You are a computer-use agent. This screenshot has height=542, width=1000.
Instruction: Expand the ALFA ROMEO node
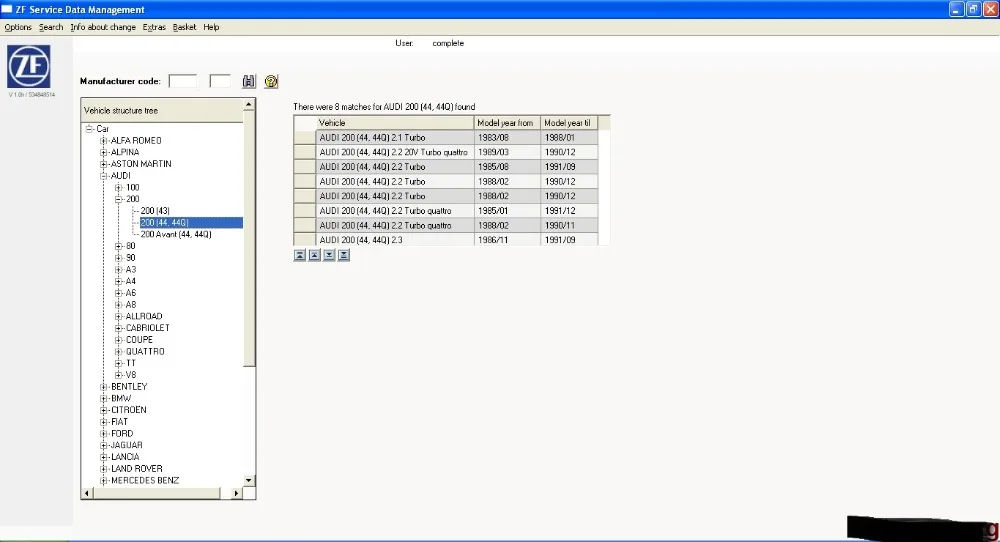point(103,140)
